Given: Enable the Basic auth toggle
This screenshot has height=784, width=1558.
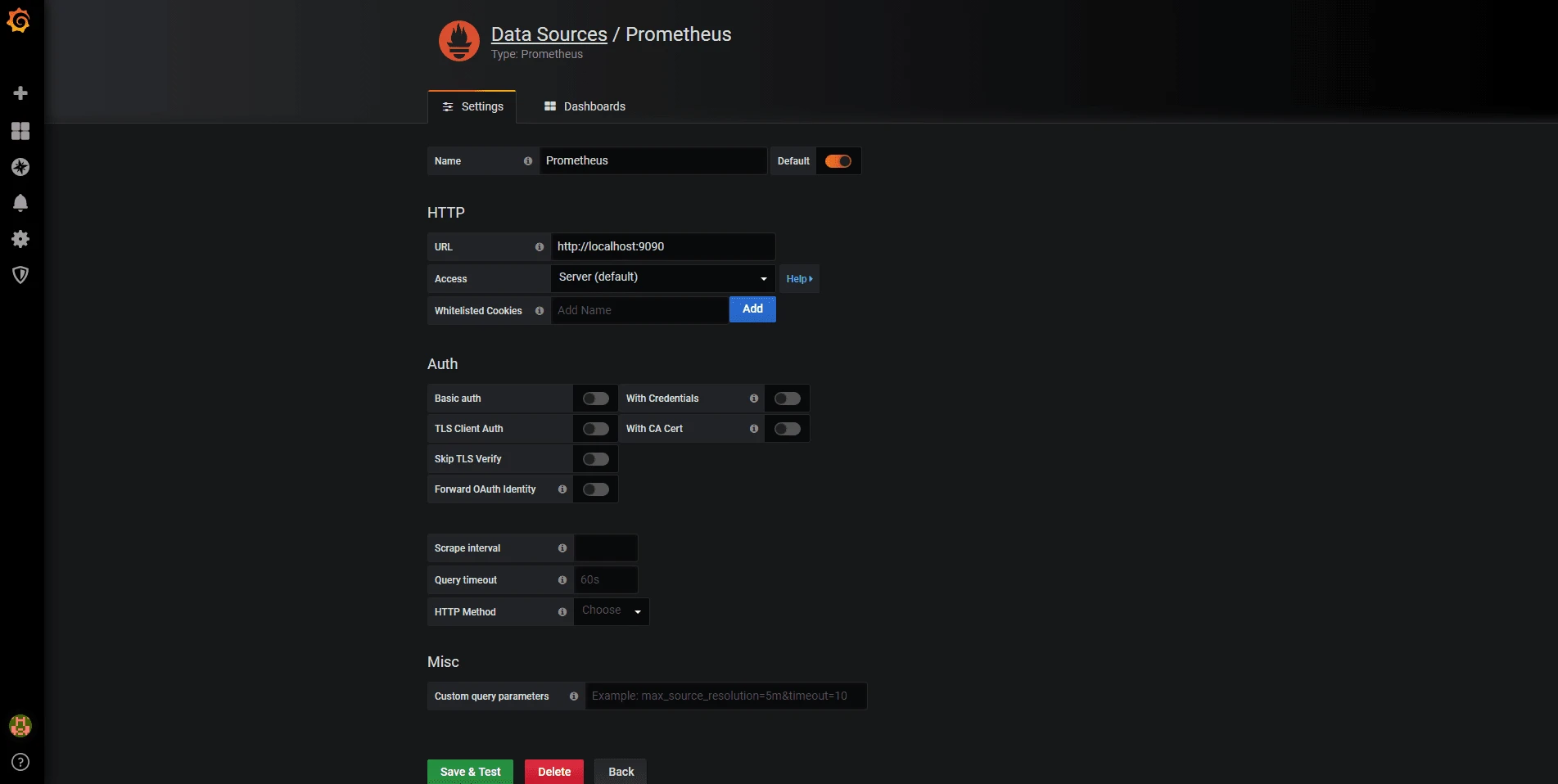Looking at the screenshot, I should [x=595, y=399].
